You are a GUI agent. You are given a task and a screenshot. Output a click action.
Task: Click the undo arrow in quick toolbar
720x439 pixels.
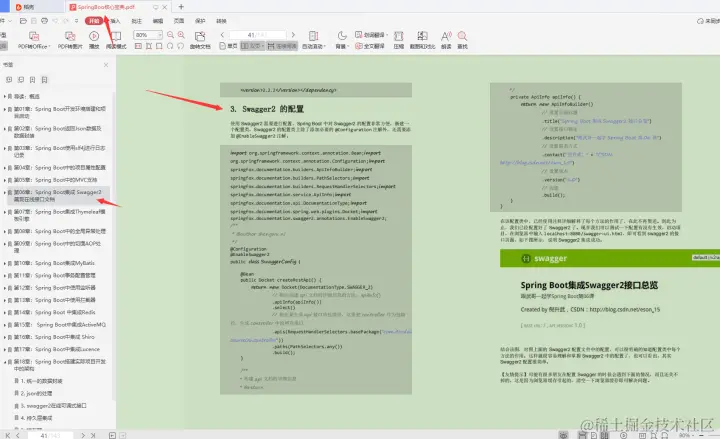pos(55,21)
